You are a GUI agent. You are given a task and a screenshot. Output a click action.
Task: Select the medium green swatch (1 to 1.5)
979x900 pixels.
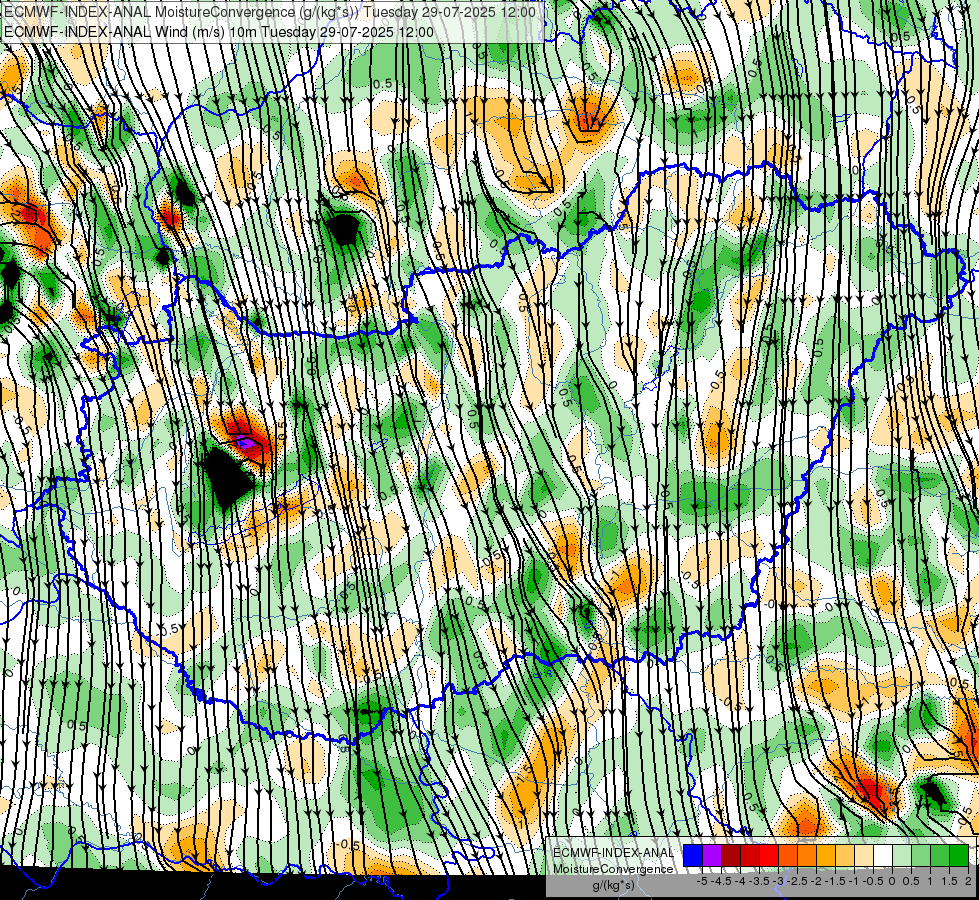point(940,855)
